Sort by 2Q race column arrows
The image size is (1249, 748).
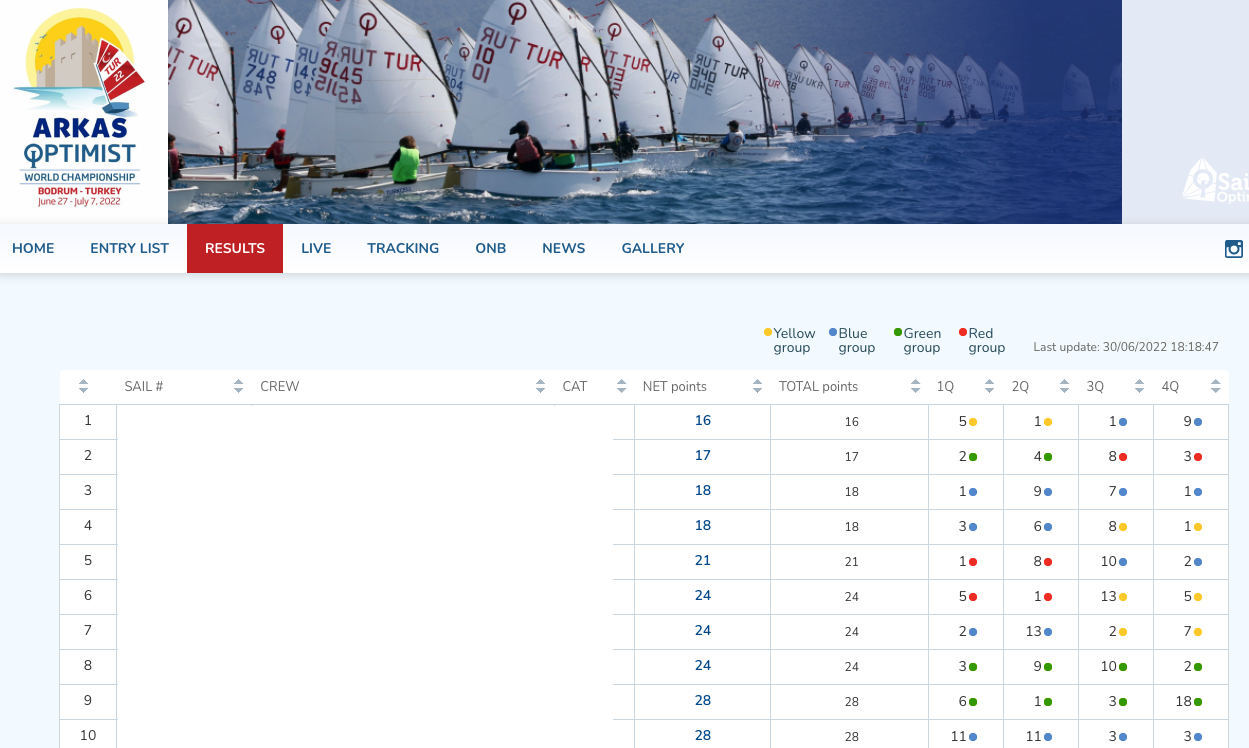coord(1065,386)
